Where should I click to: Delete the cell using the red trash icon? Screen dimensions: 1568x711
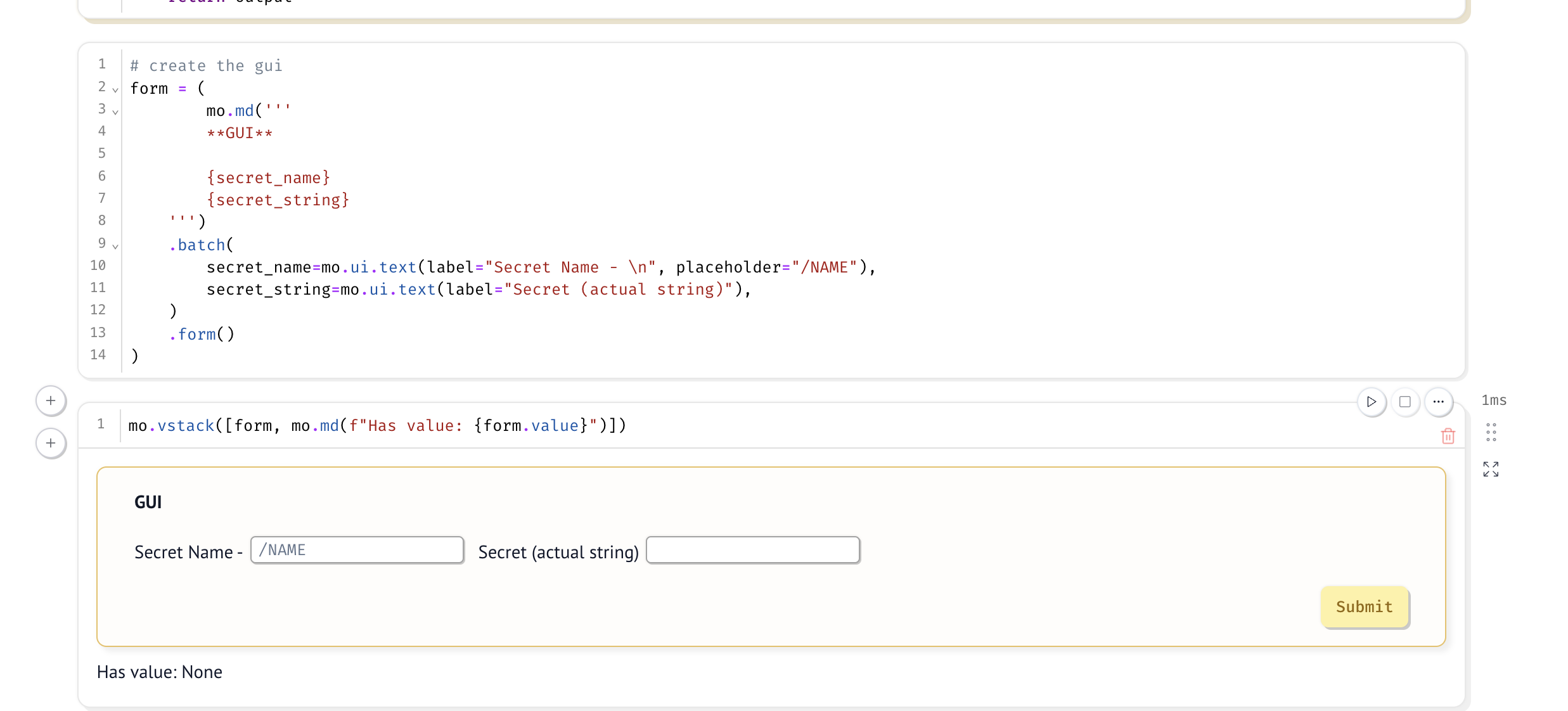1448,436
